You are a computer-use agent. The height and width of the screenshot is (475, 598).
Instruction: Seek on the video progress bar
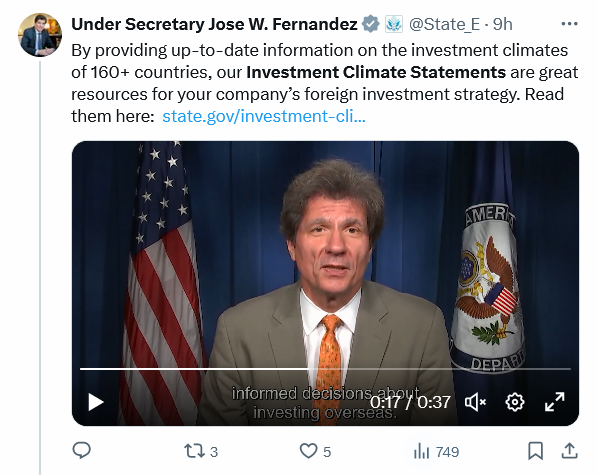pos(325,369)
